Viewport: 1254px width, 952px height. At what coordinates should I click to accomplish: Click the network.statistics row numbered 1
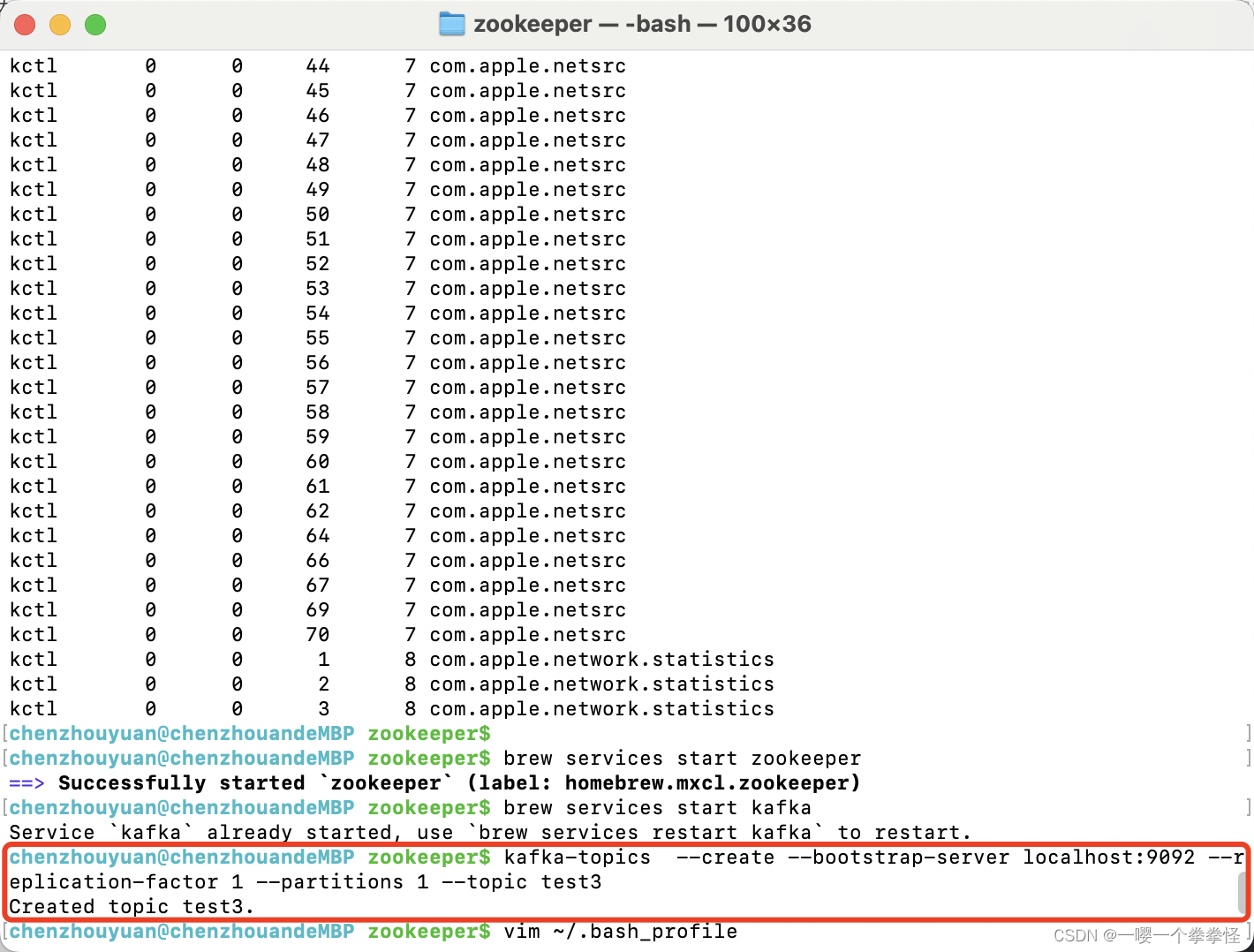point(392,660)
